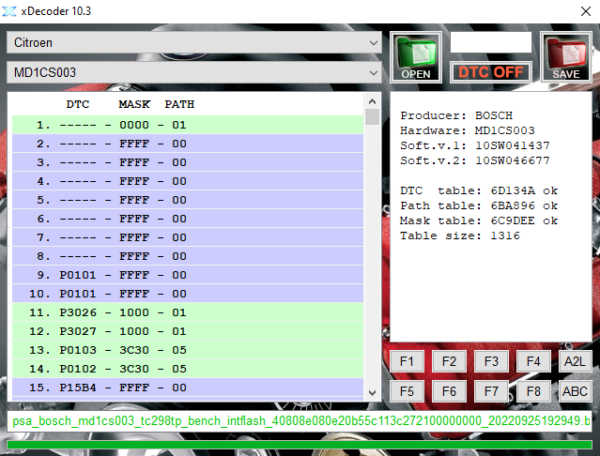
Task: Click the ABC button
Action: pos(574,391)
